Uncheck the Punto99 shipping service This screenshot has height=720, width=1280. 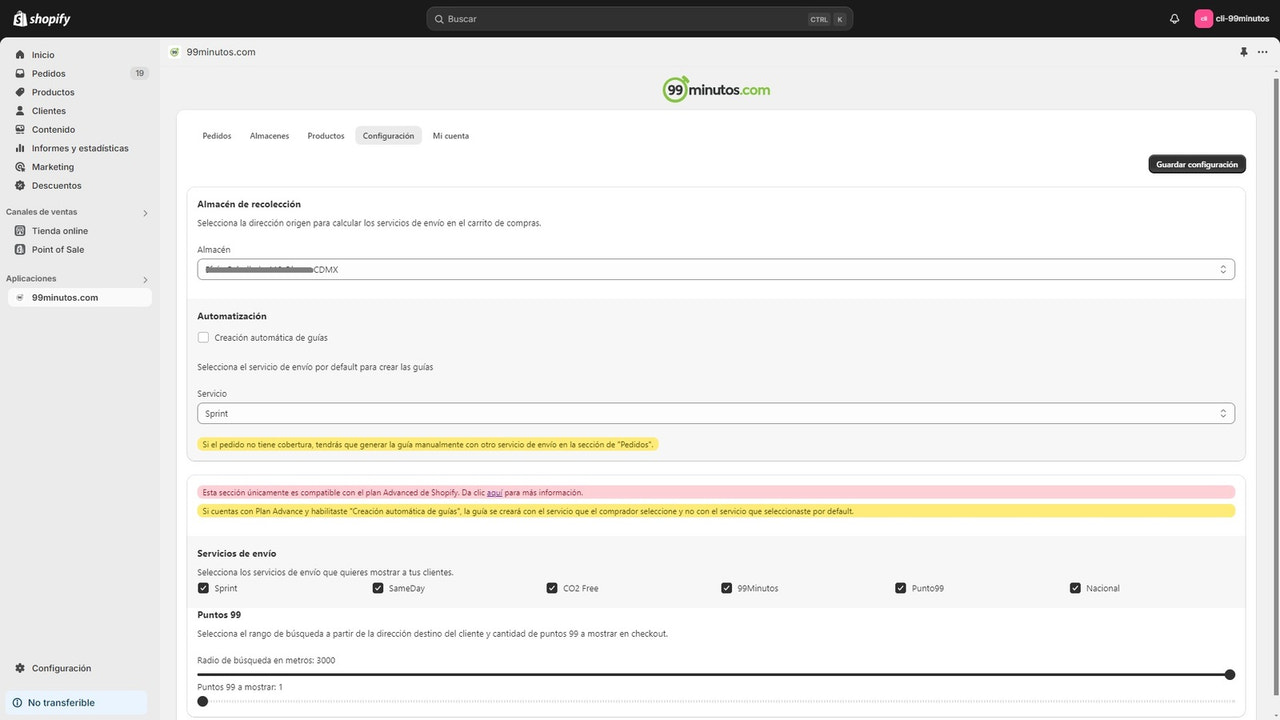(x=901, y=588)
